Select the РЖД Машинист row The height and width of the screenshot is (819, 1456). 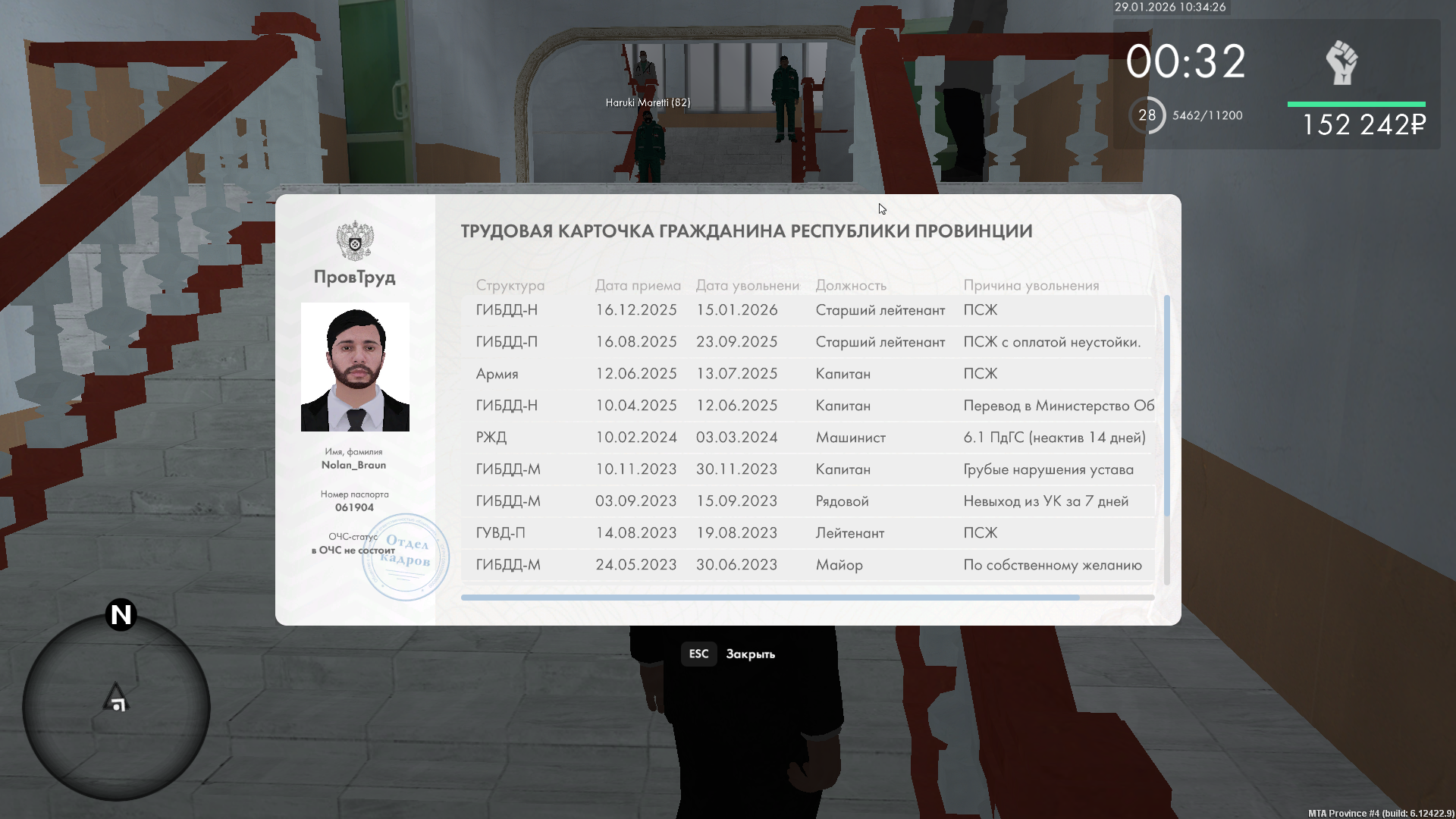tap(808, 438)
